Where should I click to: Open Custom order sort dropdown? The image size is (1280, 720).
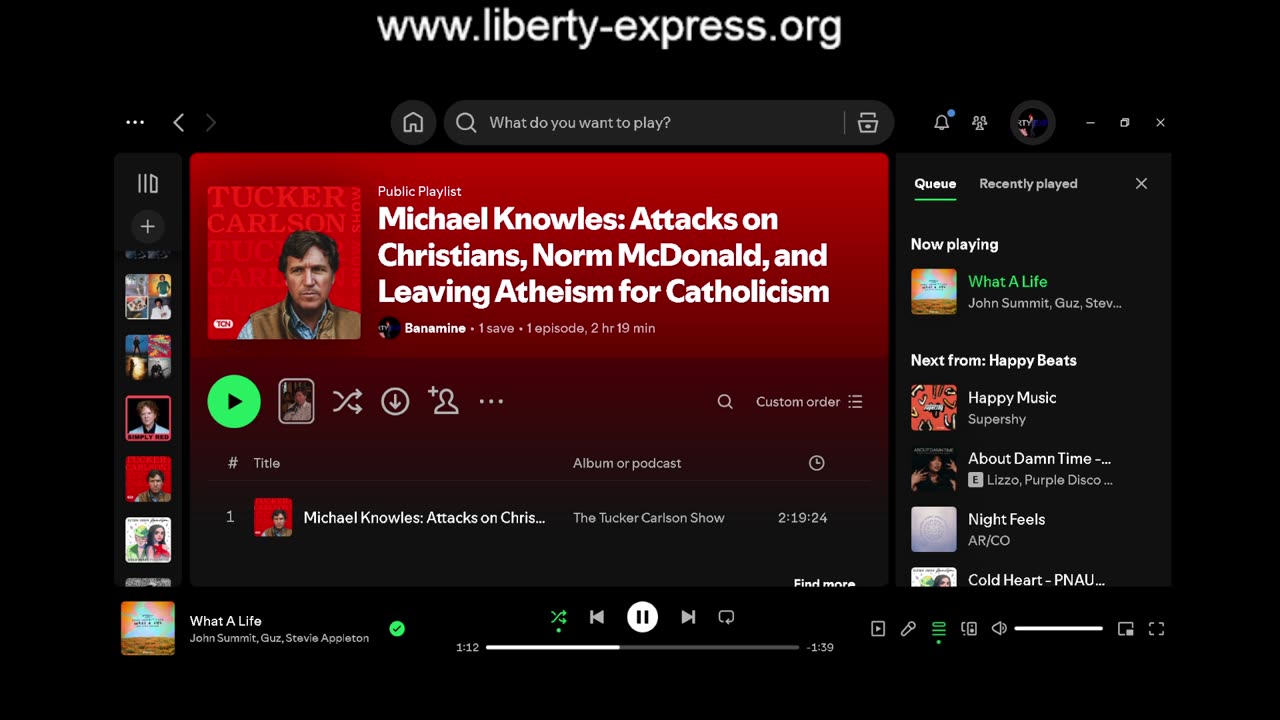click(809, 401)
